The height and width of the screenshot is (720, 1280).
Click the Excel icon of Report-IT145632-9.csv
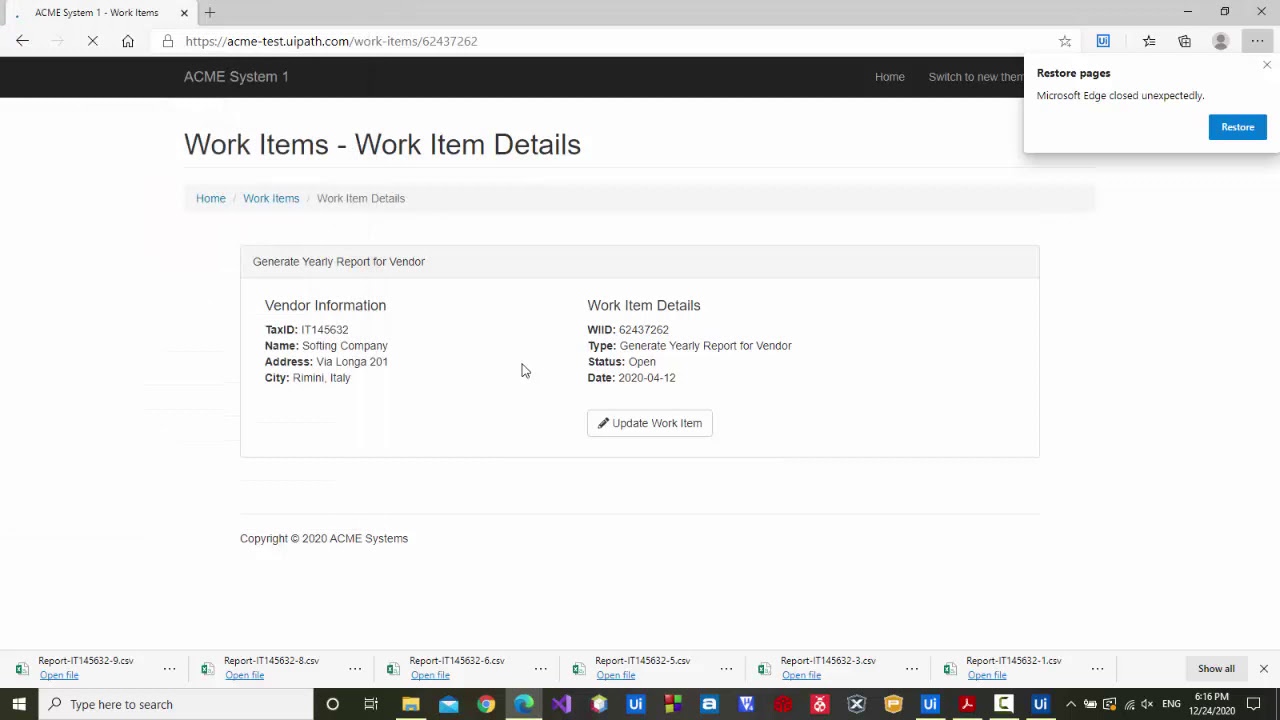pyautogui.click(x=22, y=668)
